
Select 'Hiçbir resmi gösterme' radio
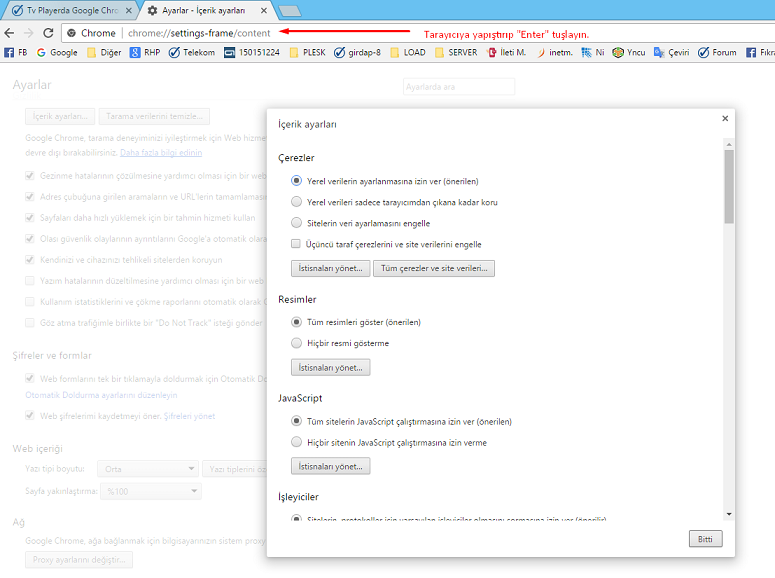click(296, 343)
